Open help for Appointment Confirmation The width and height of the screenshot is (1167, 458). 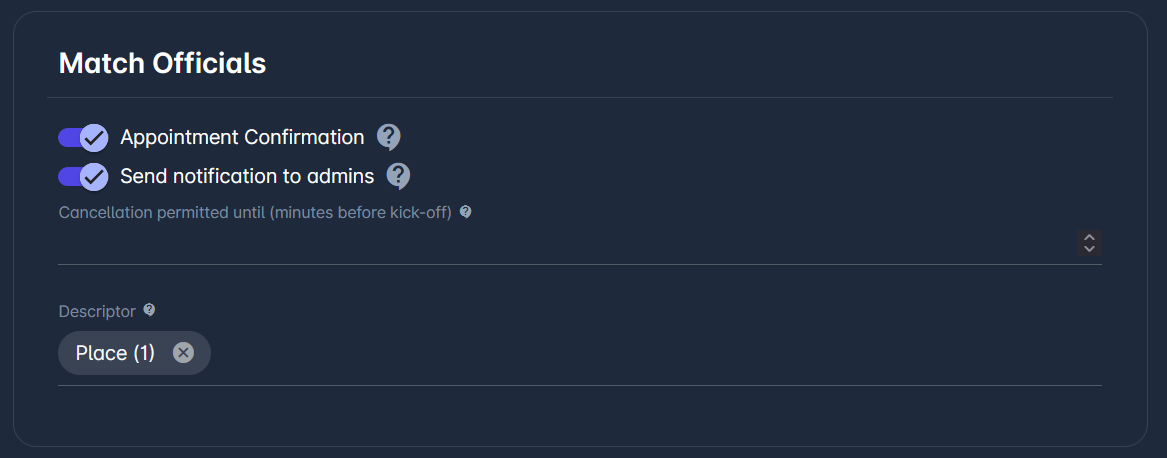[x=388, y=137]
